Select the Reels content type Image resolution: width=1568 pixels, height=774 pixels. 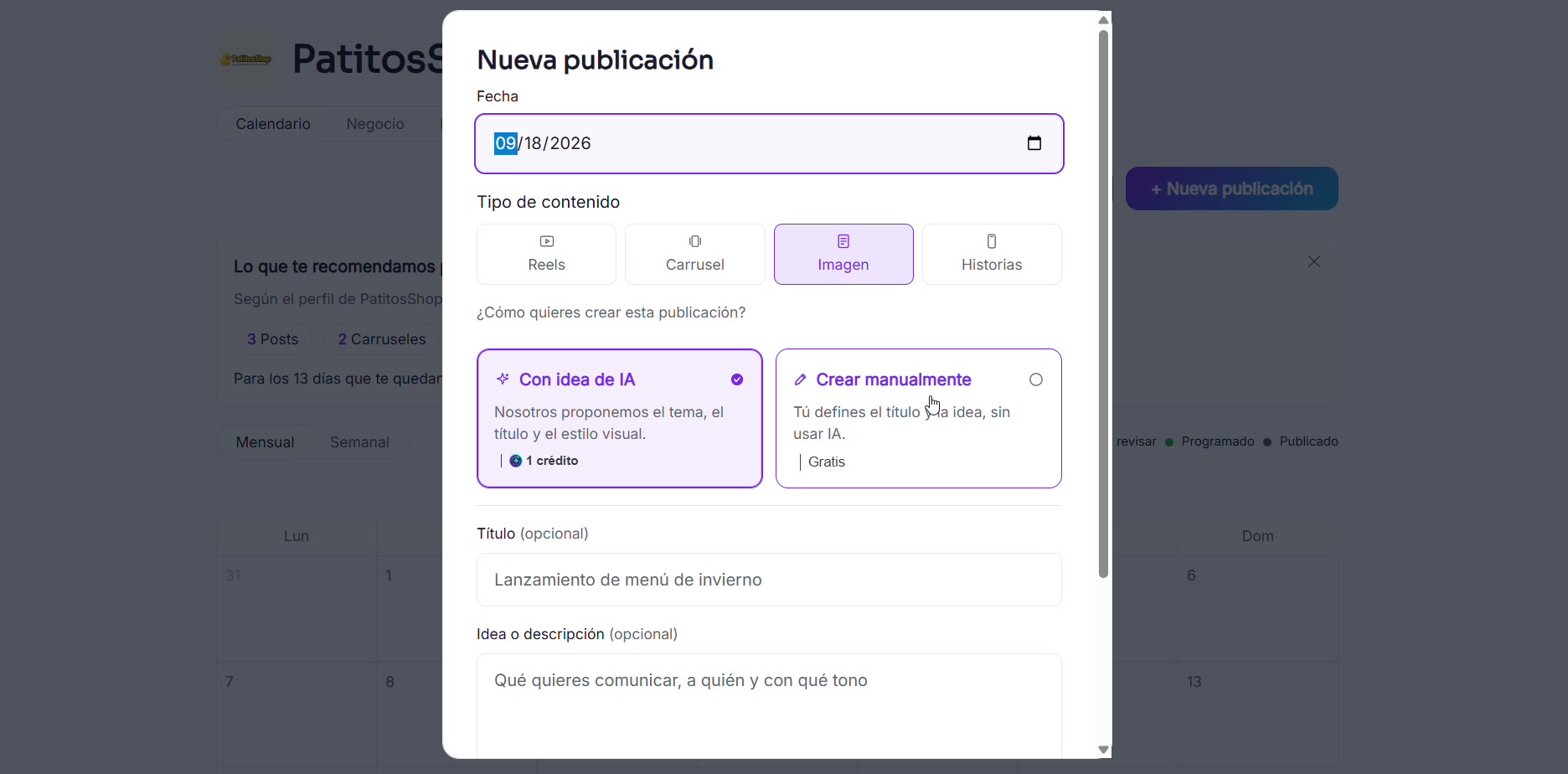546,254
